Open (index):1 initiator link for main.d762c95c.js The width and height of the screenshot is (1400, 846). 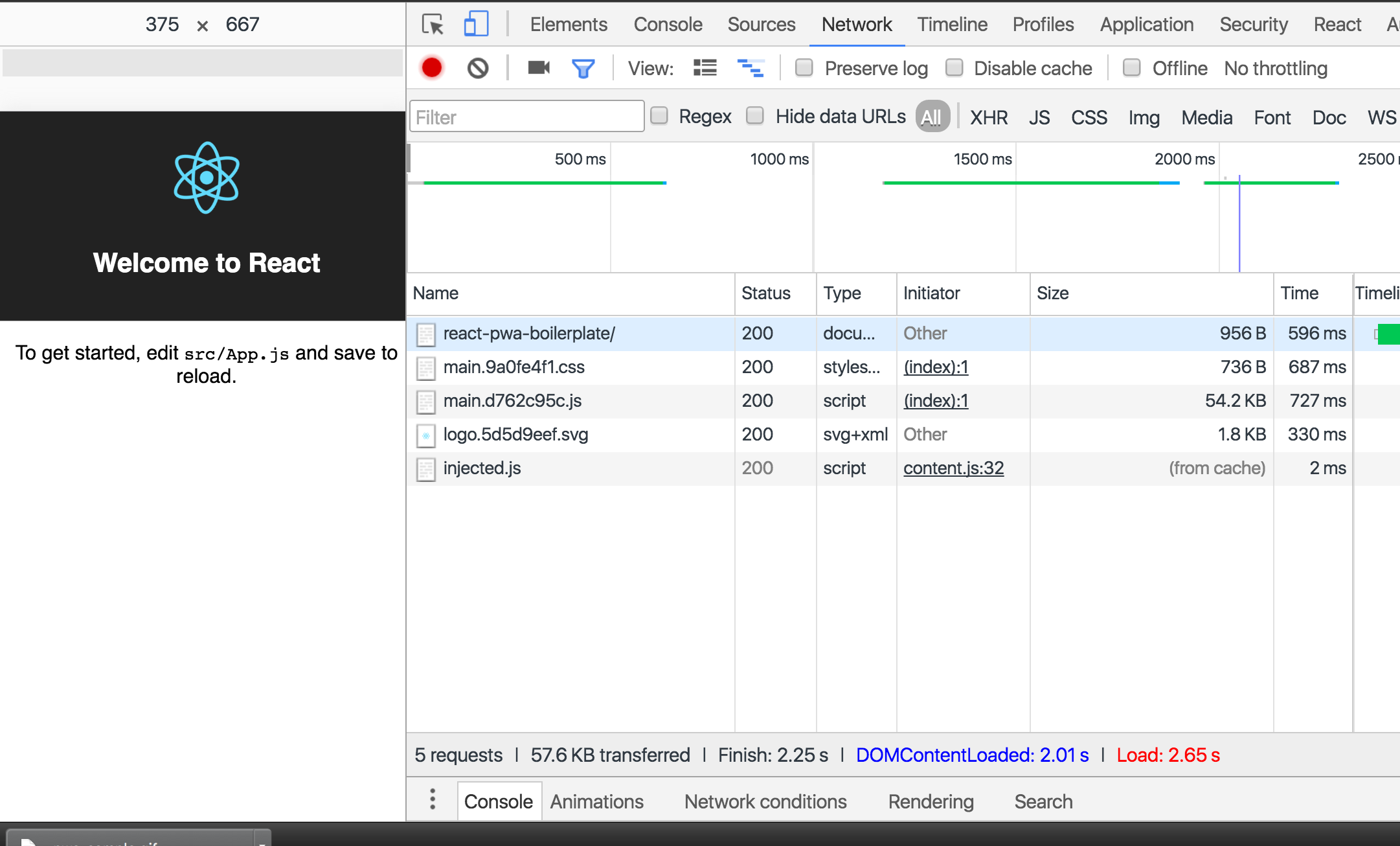click(936, 401)
